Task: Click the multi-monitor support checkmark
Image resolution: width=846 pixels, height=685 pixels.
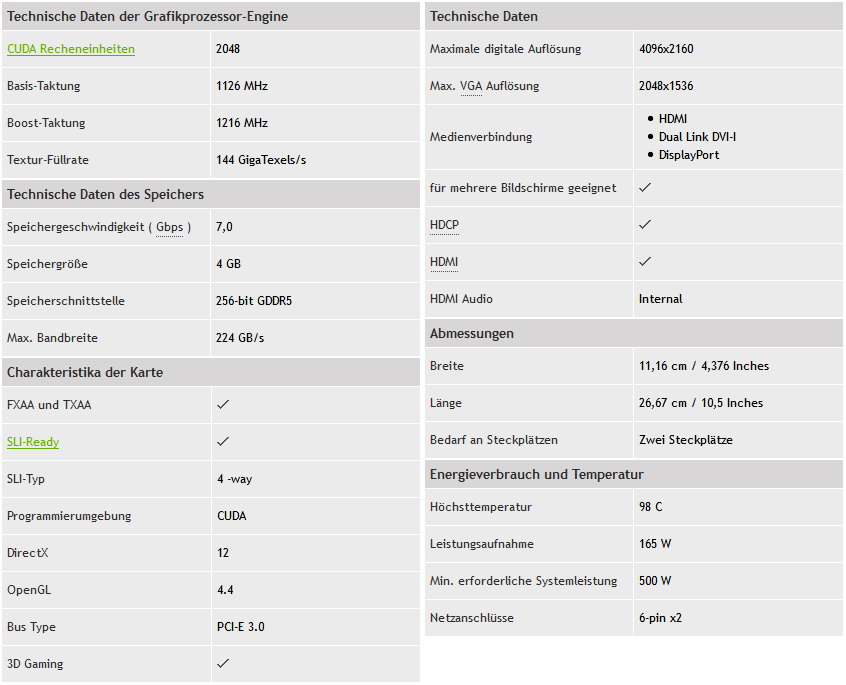Action: click(645, 188)
